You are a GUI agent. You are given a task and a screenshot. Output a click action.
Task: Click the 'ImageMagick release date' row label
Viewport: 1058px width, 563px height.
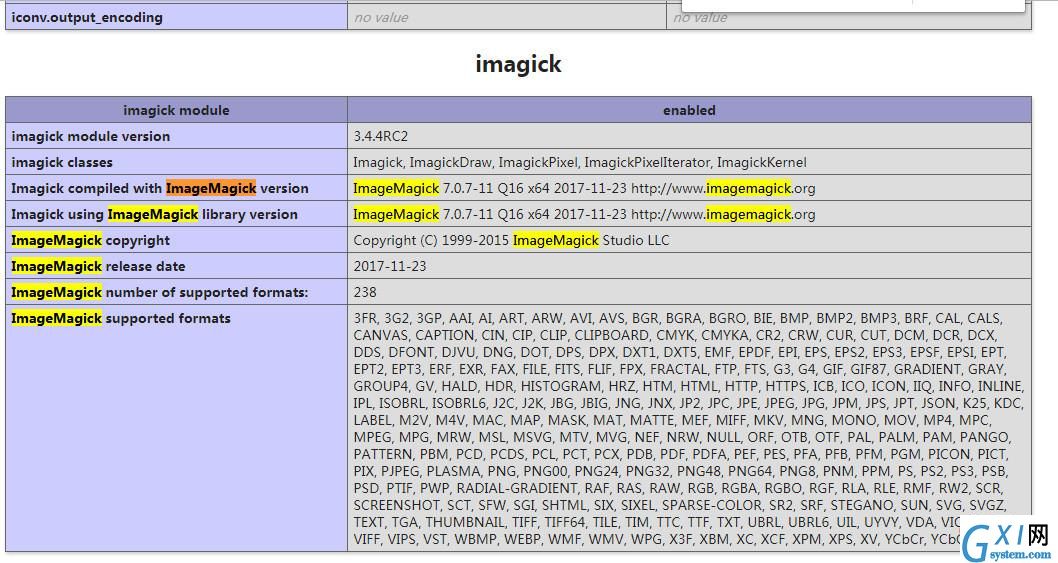[98, 267]
